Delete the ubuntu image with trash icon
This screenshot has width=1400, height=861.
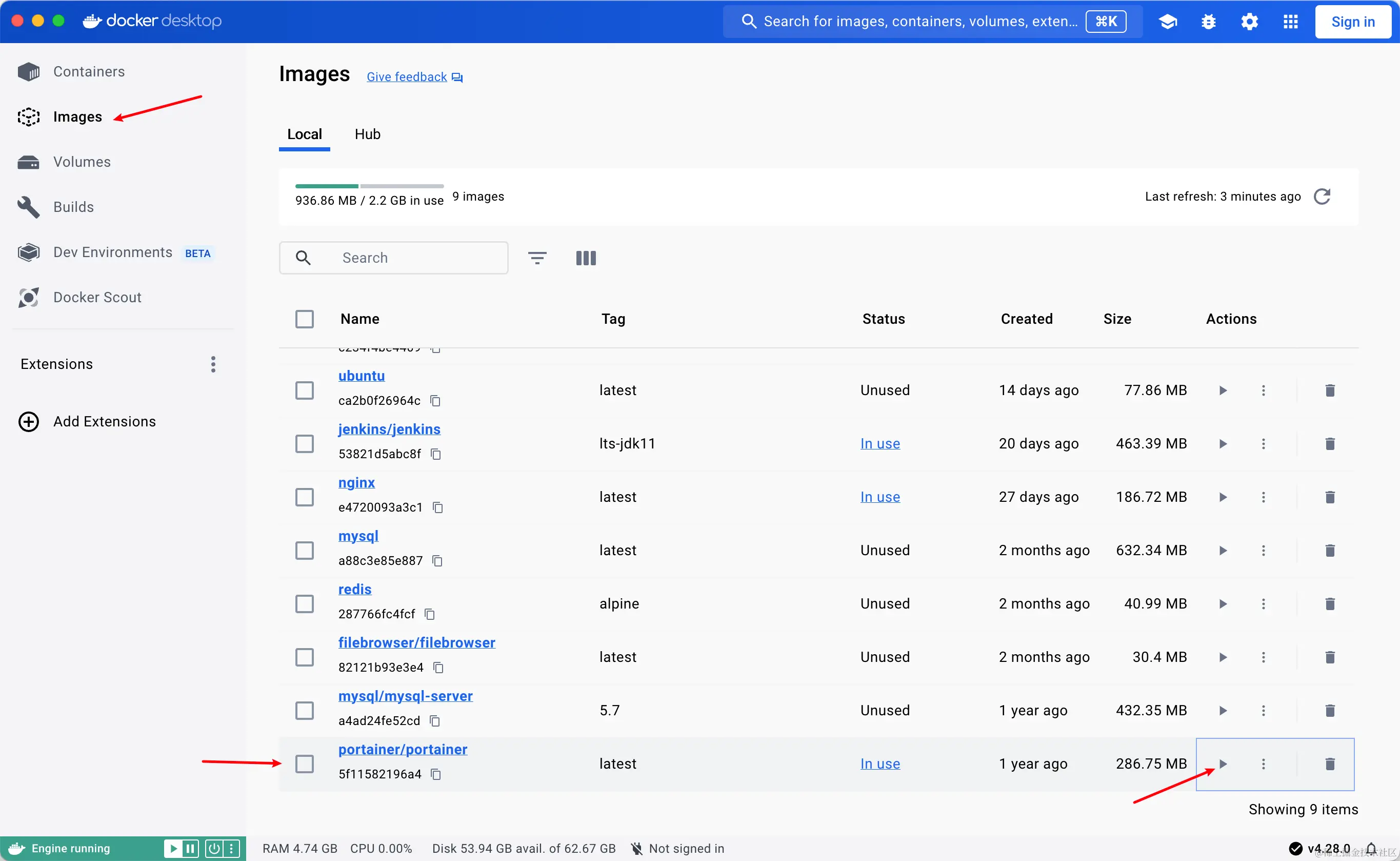[1329, 390]
